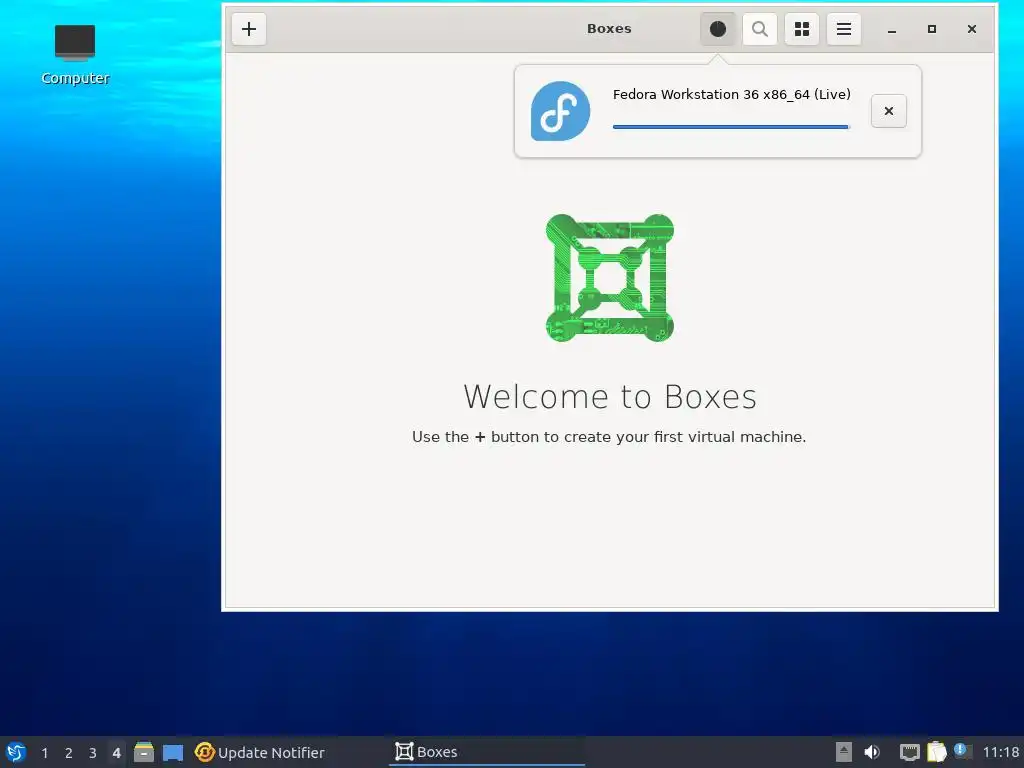The width and height of the screenshot is (1024, 768).
Task: Open the volume control tray icon
Action: point(872,752)
